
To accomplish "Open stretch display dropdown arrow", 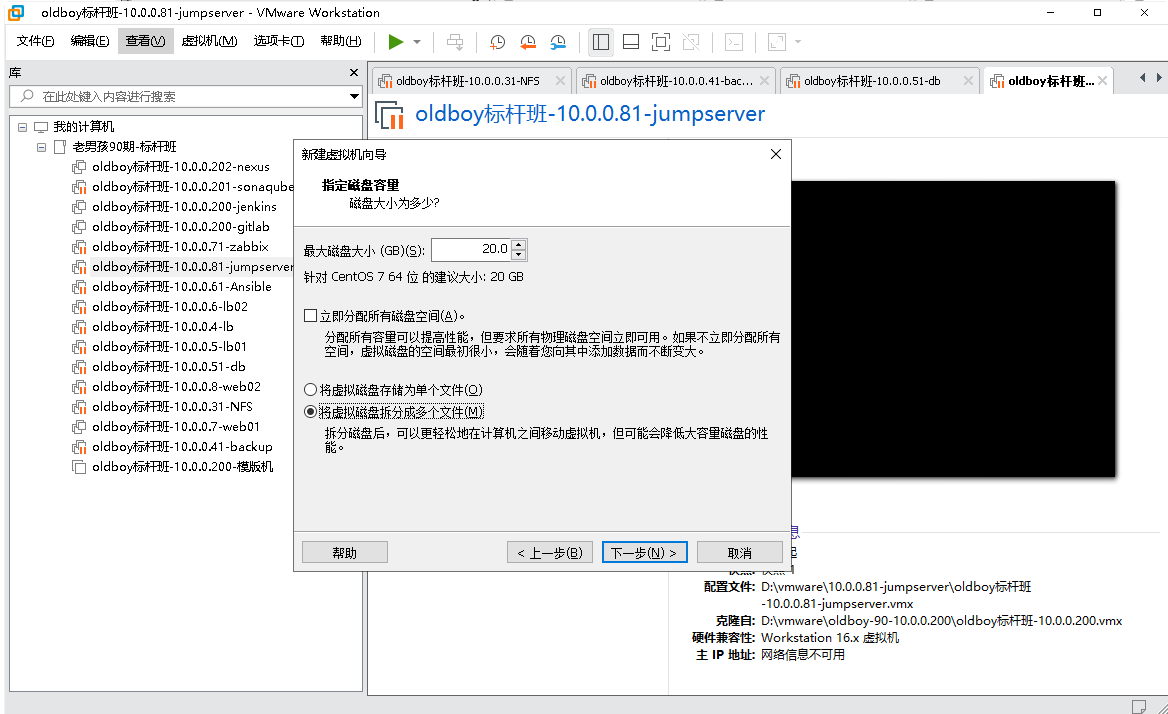I will point(798,42).
